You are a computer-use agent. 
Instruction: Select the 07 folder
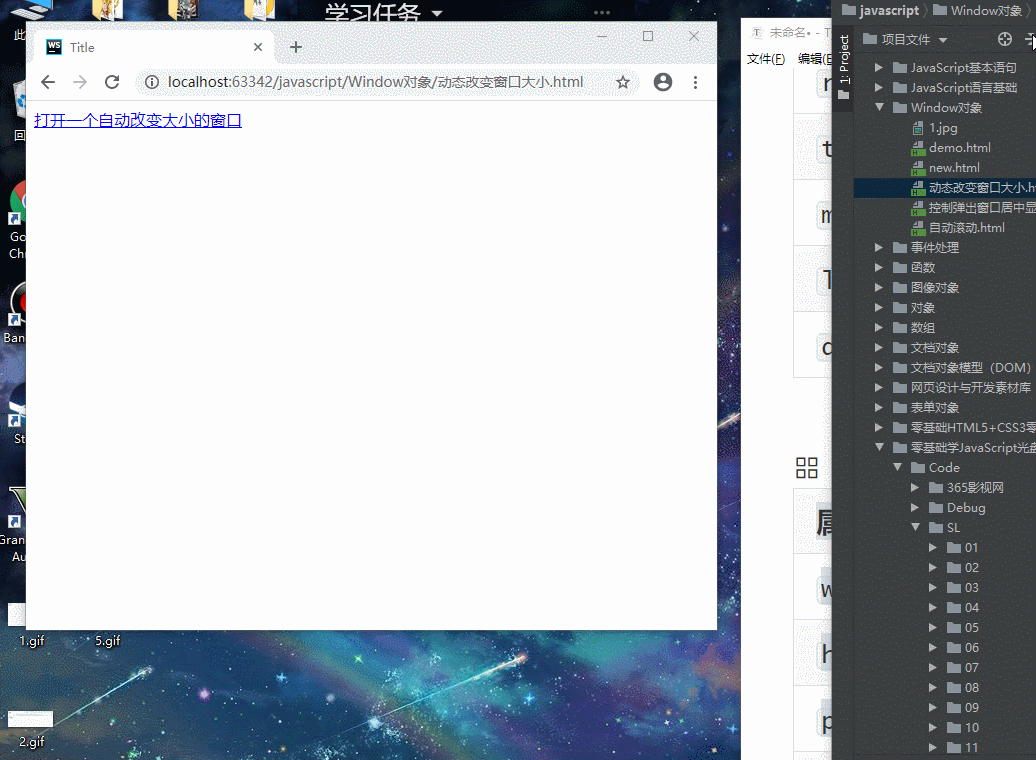963,667
